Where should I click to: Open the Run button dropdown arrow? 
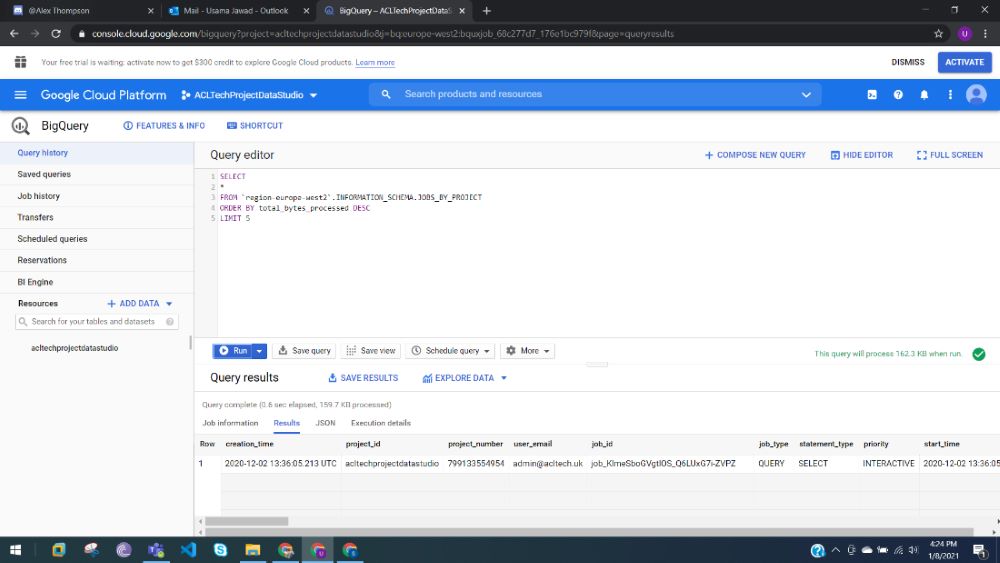click(x=260, y=351)
